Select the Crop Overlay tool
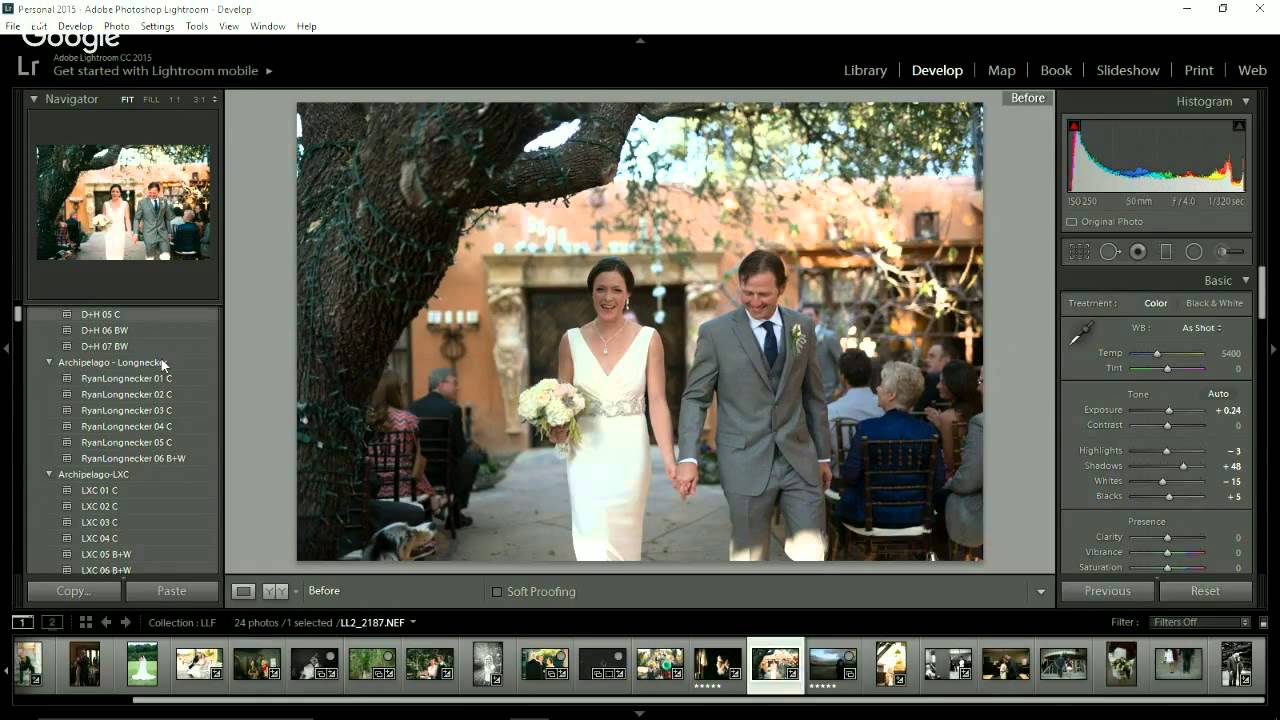 coord(1079,252)
